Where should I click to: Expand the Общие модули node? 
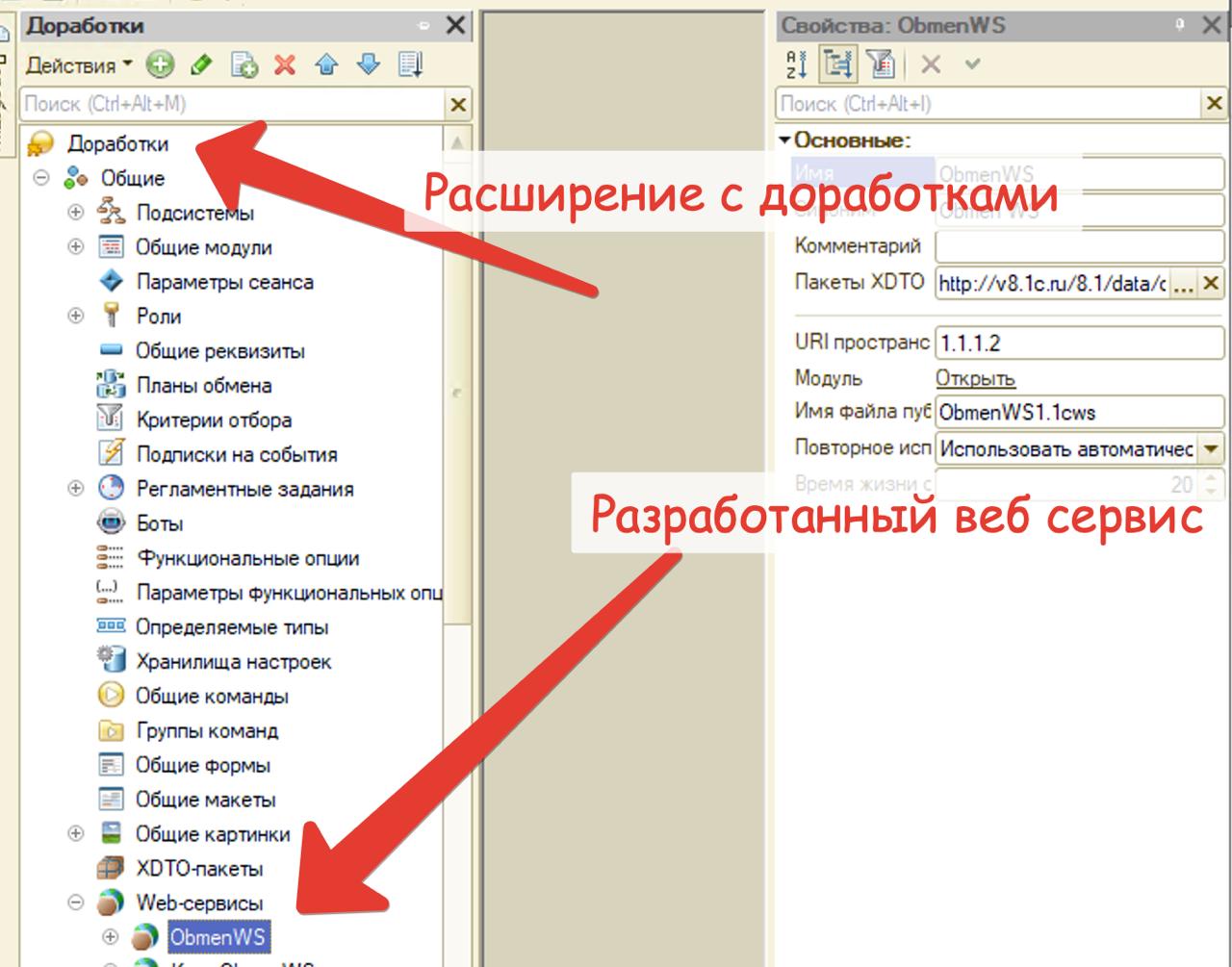point(76,247)
